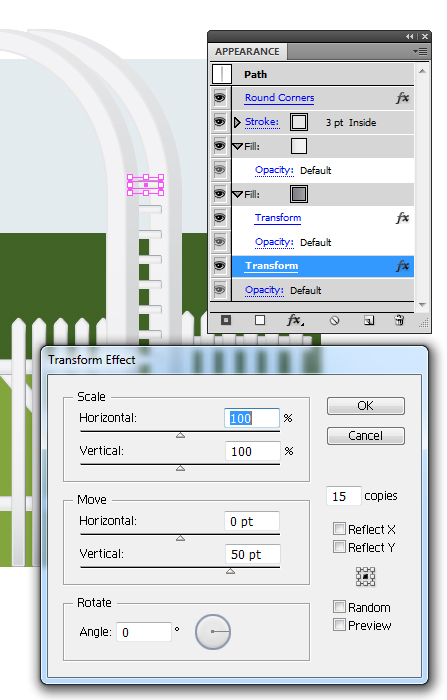Toggle visibility of the first Fill
Viewport: 447px width, 700px height.
[220, 146]
